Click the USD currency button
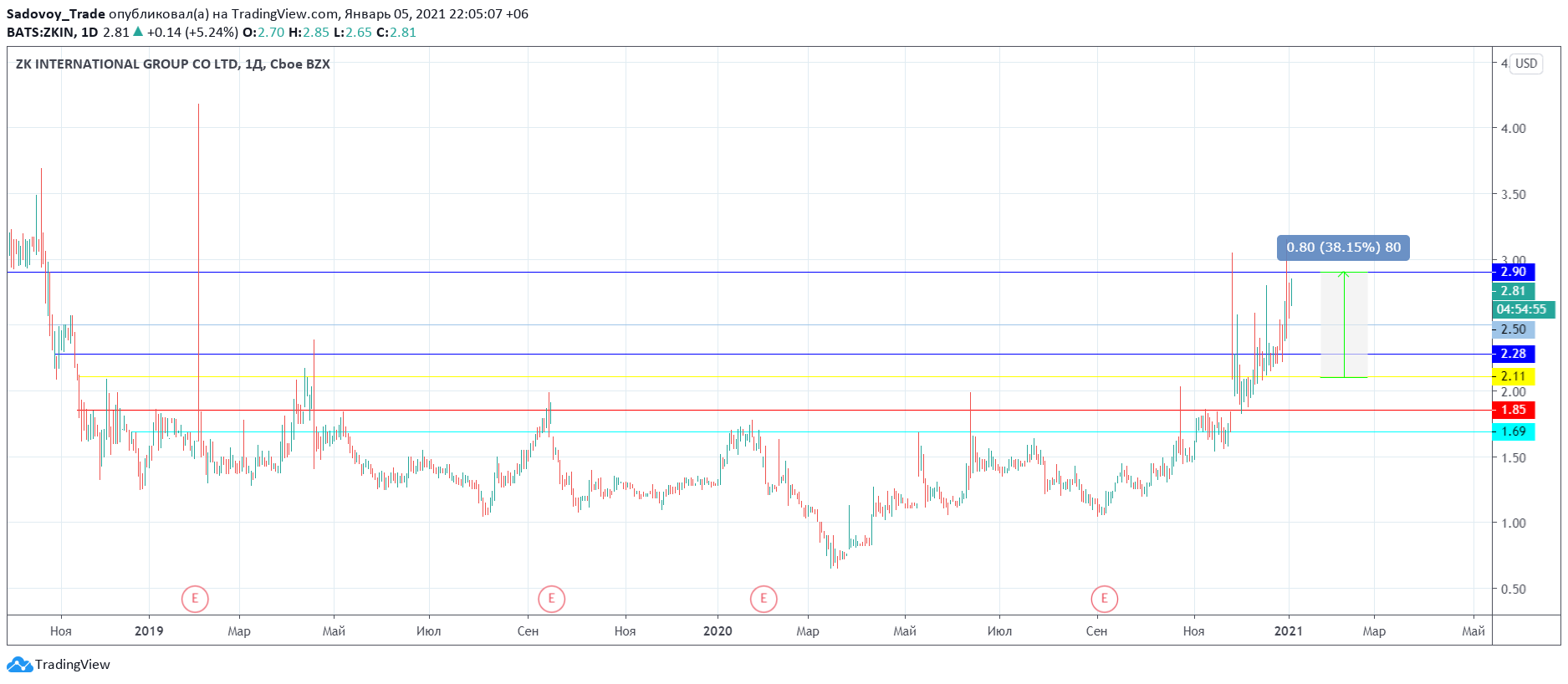The image size is (1568, 684). tap(1526, 64)
